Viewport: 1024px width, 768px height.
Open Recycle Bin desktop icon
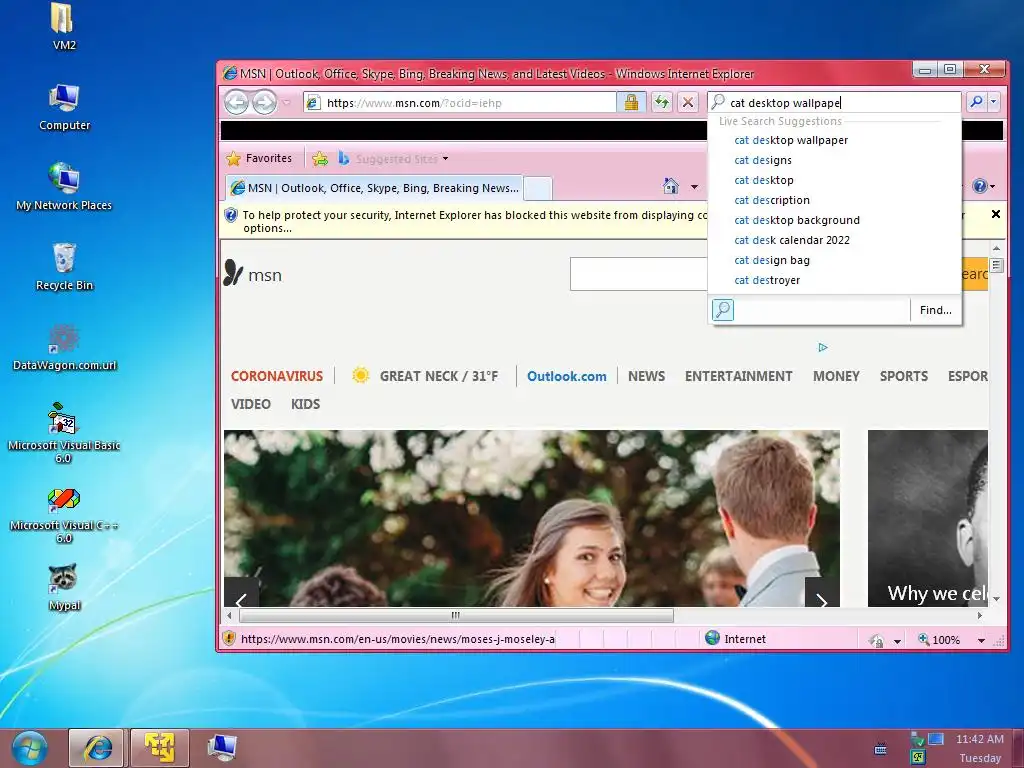click(64, 266)
